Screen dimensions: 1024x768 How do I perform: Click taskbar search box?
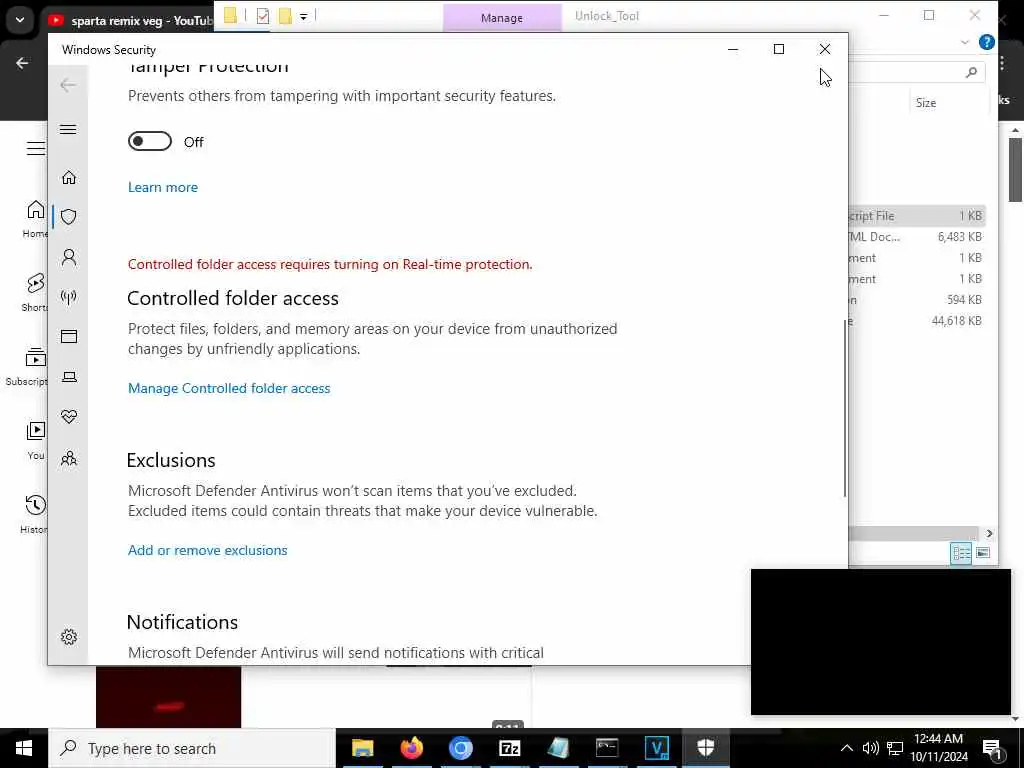pyautogui.click(x=192, y=748)
